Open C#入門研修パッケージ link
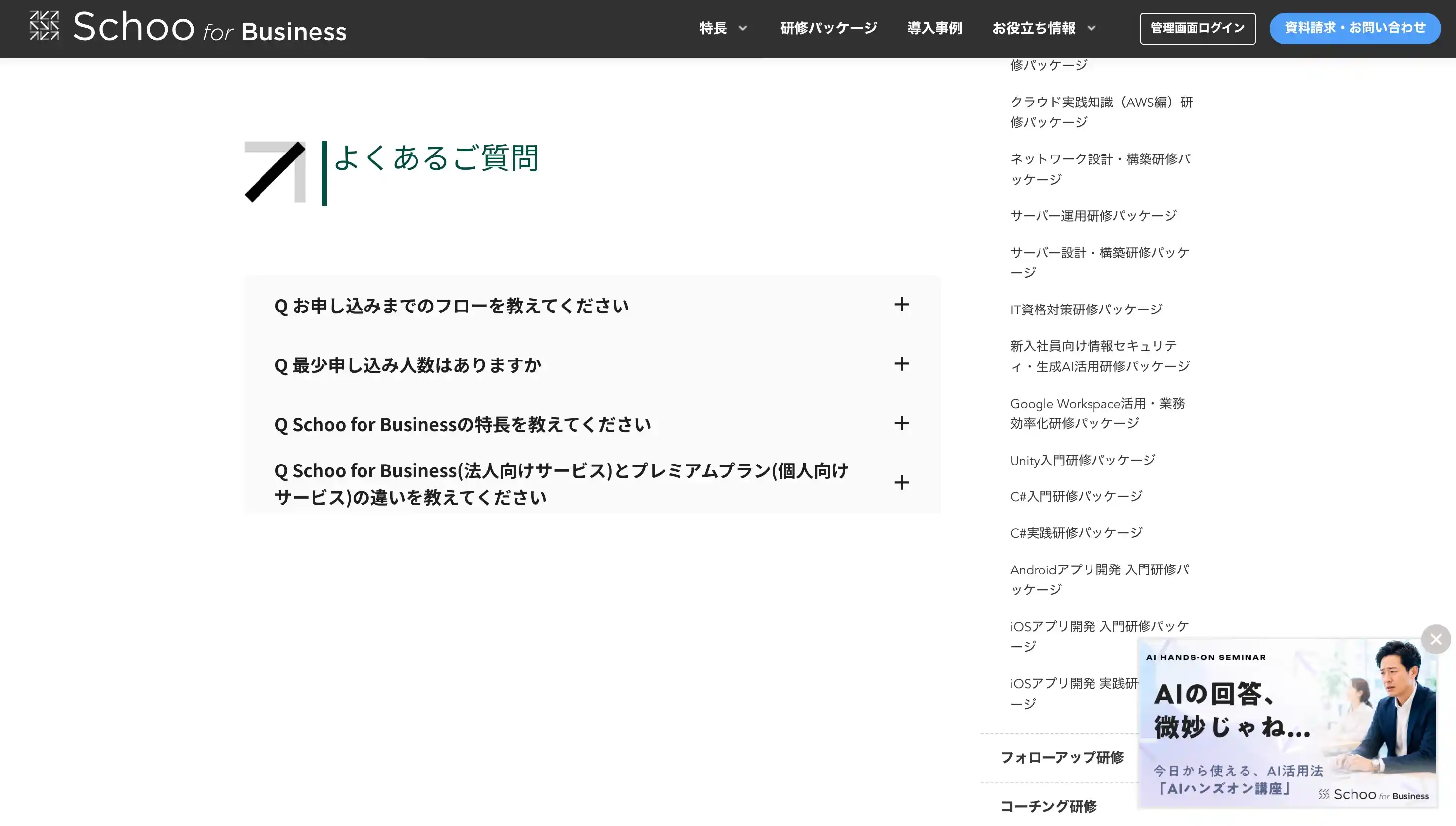The width and height of the screenshot is (1456, 826). point(1076,496)
